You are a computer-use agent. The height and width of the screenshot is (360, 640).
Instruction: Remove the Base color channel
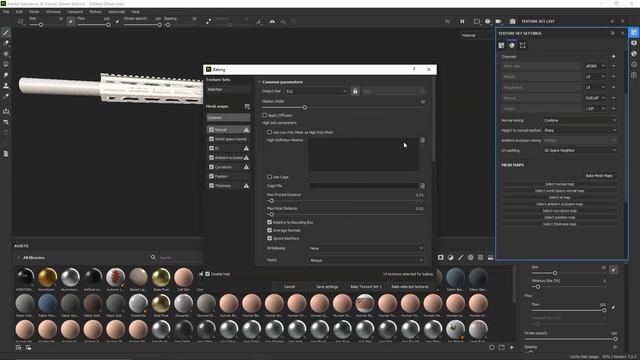[613, 66]
